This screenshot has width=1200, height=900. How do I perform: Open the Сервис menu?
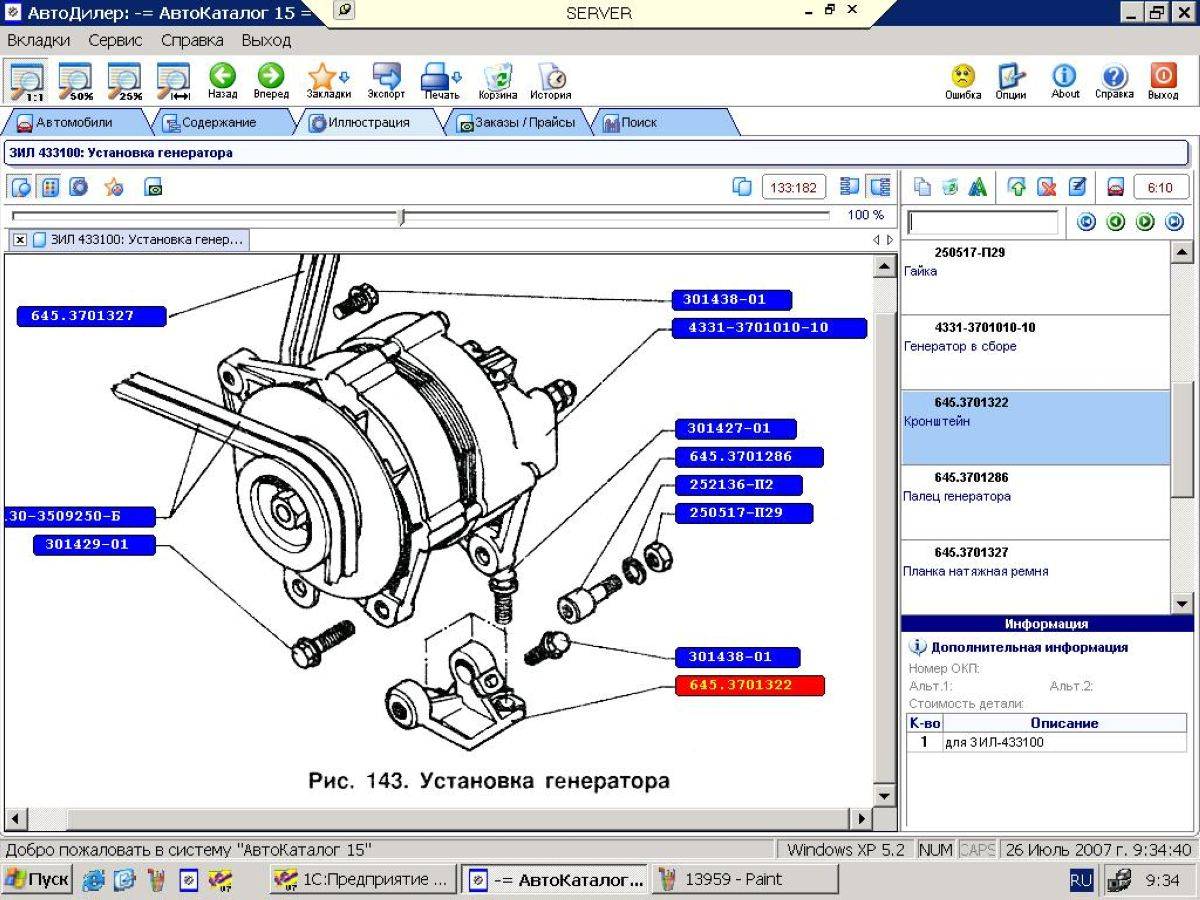[x=115, y=41]
